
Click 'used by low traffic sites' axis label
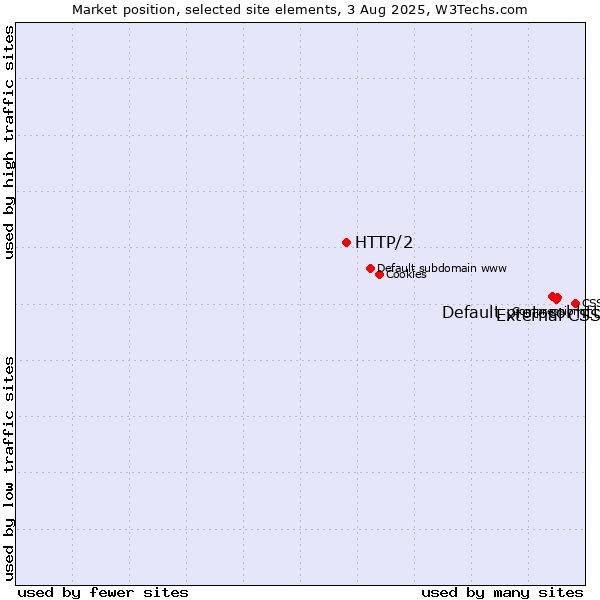[9, 469]
